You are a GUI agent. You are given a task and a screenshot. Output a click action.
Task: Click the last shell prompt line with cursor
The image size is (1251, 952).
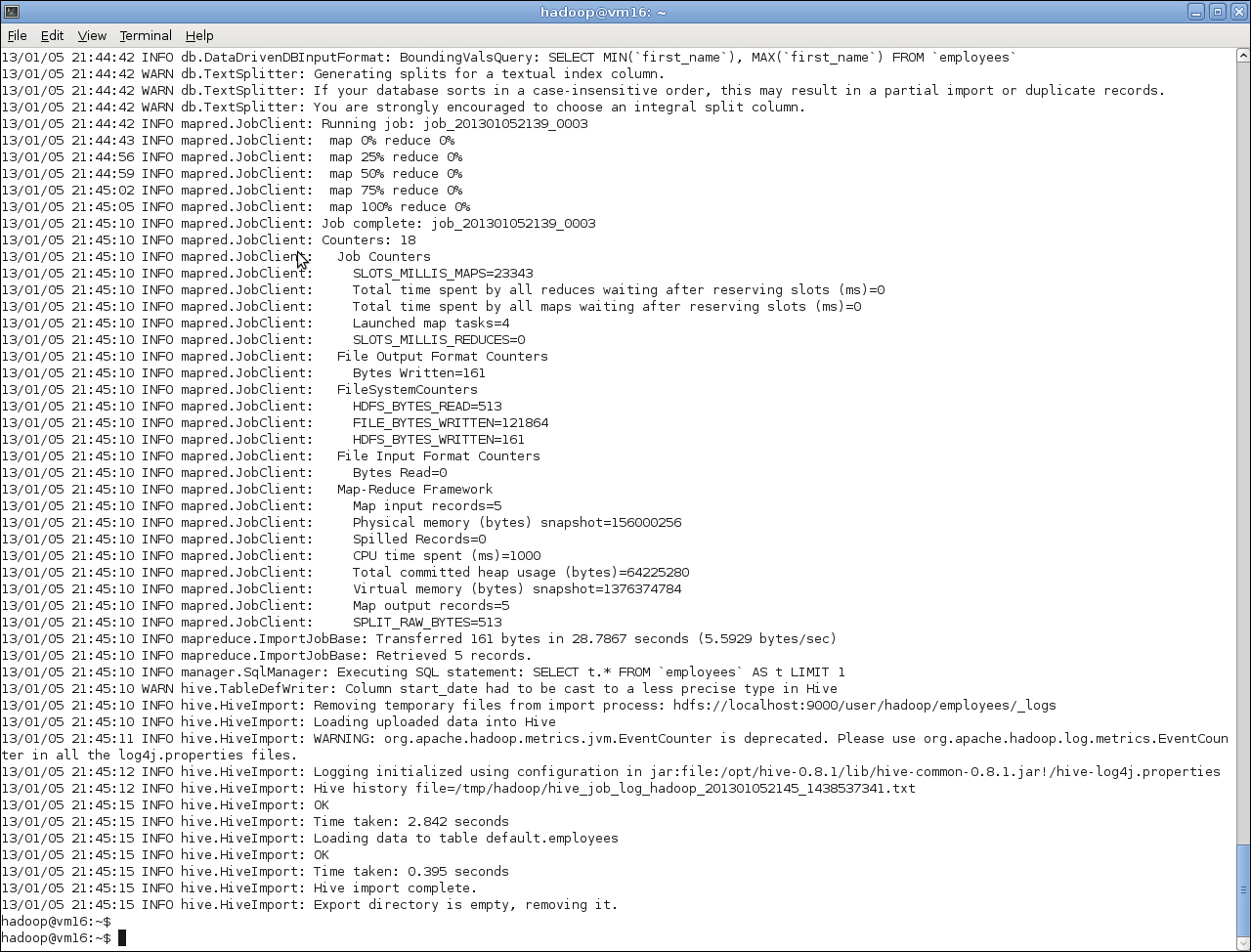click(x=64, y=938)
